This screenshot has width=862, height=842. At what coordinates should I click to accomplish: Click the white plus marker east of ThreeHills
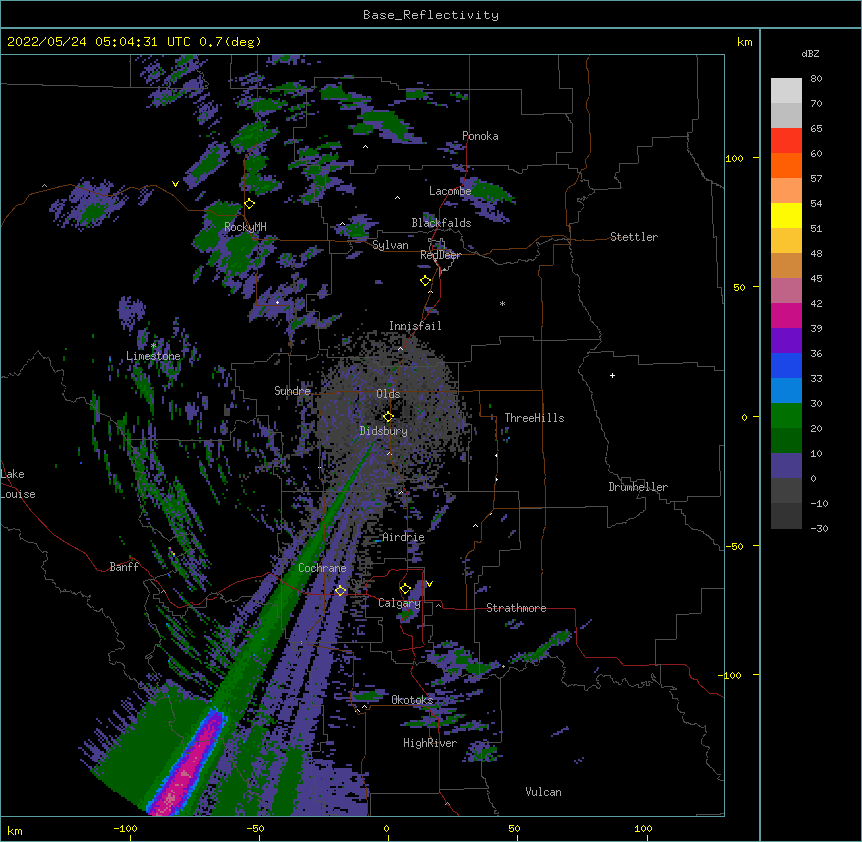click(x=612, y=375)
